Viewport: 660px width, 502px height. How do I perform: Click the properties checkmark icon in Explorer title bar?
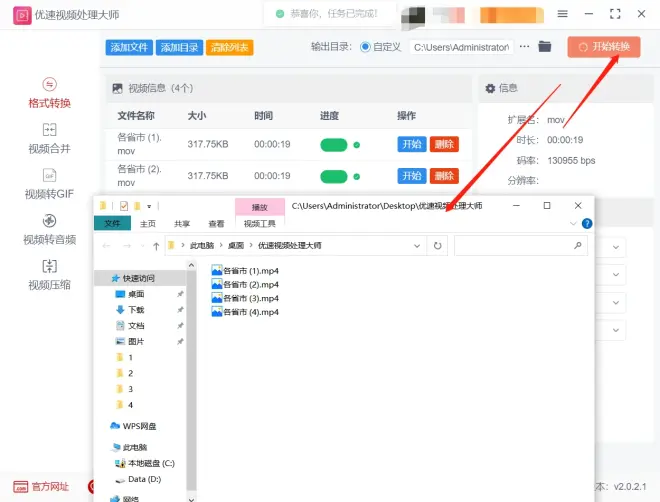[124, 206]
